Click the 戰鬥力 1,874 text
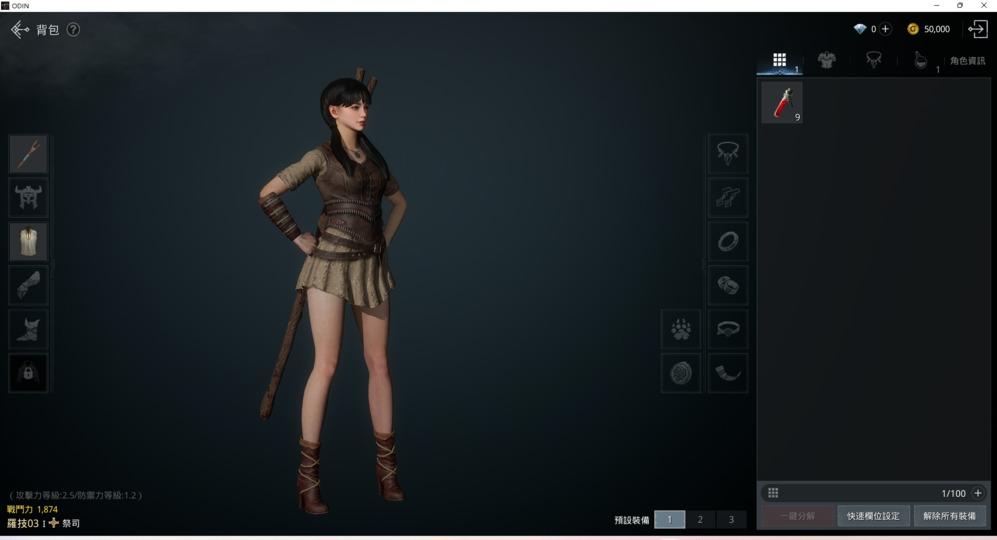Viewport: 997px width, 540px height. [32, 509]
